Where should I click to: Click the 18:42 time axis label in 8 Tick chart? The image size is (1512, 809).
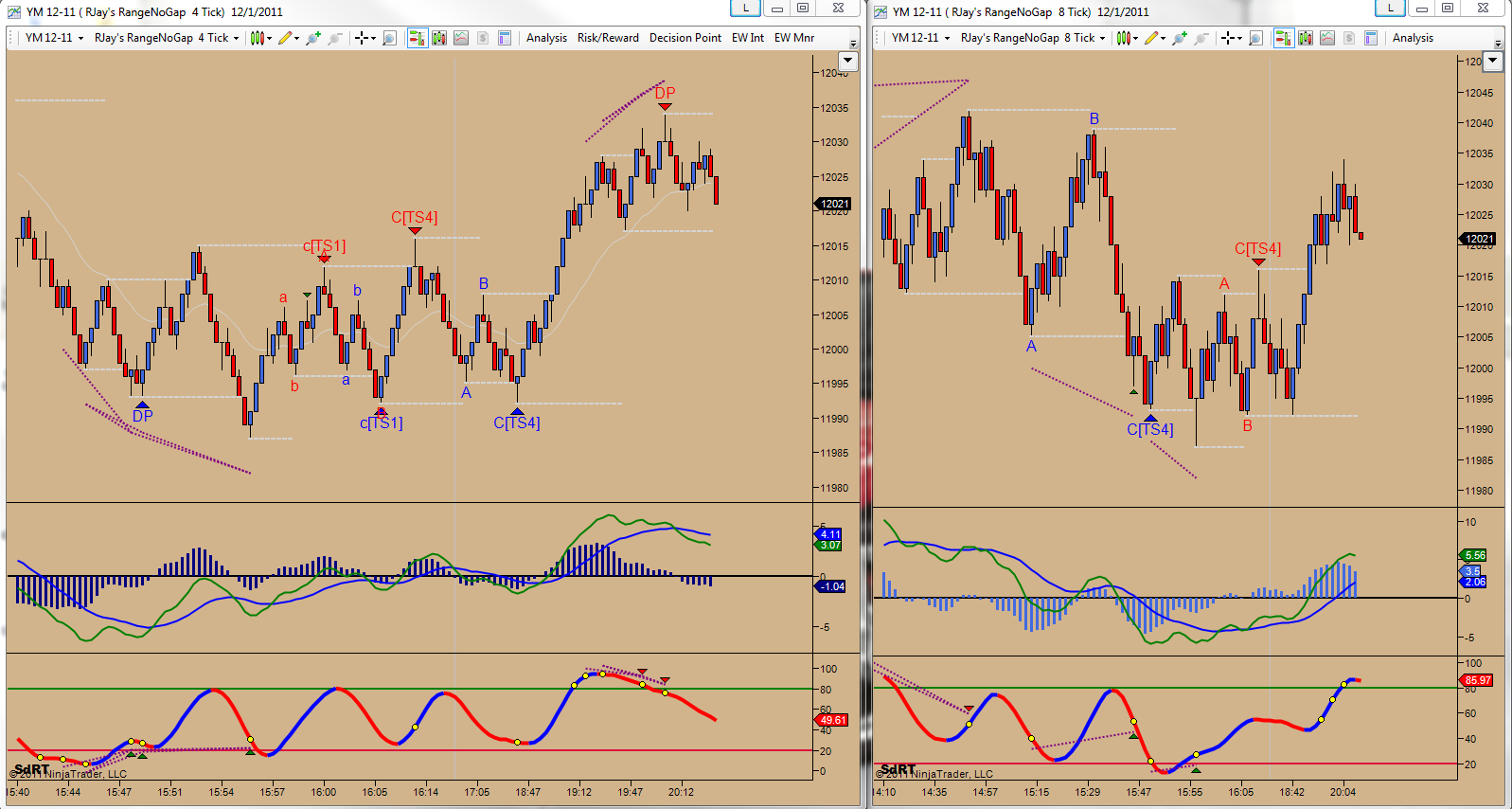coord(1291,792)
